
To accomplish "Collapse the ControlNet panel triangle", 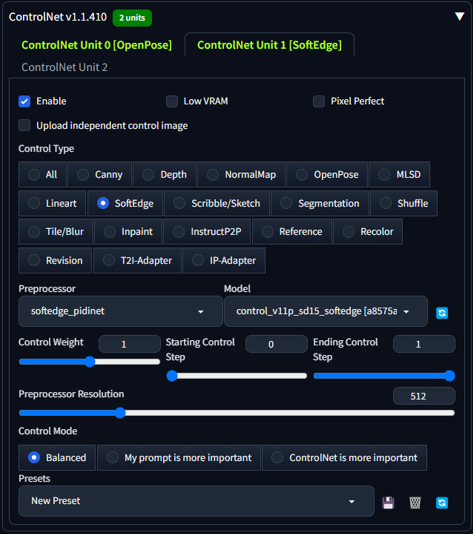I will 459,16.
